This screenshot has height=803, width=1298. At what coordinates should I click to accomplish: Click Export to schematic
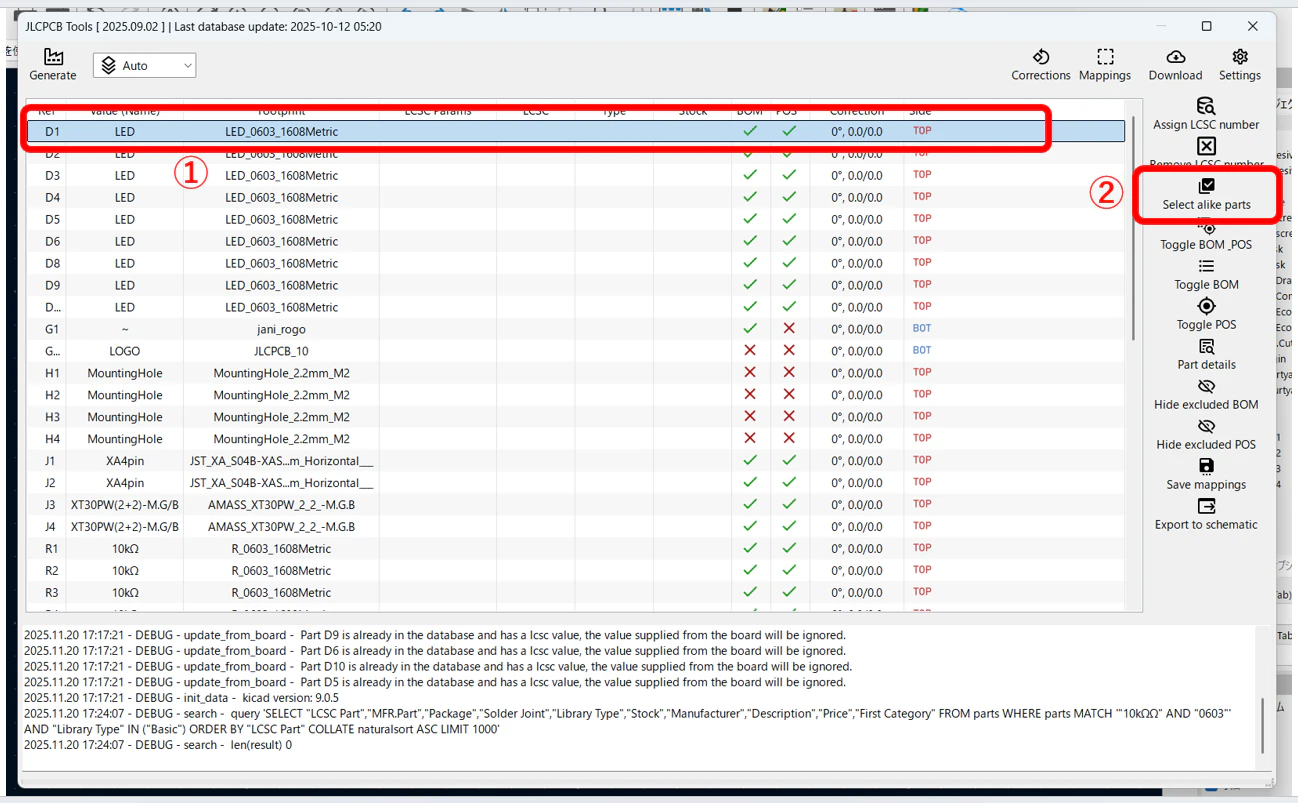[x=1206, y=515]
